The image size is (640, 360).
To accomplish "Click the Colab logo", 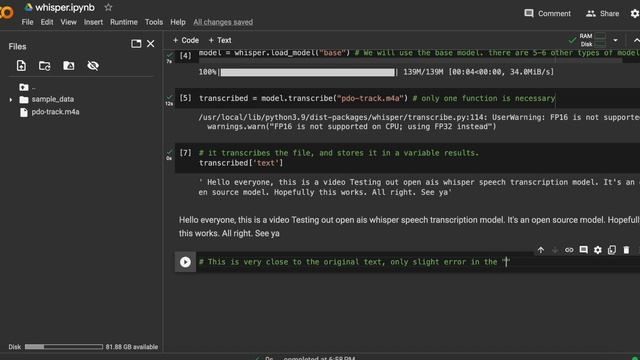I will pos(6,12).
